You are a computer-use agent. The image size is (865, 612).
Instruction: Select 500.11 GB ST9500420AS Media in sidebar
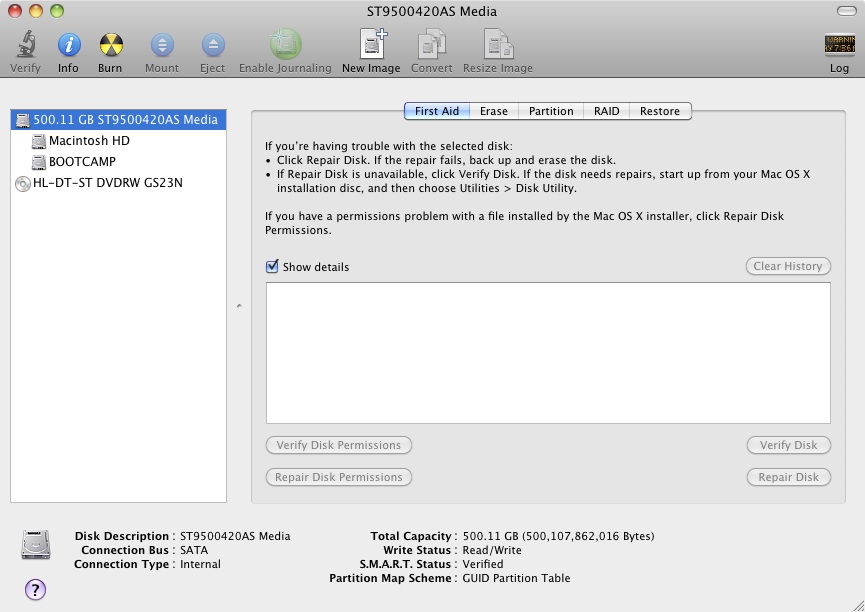(118, 120)
